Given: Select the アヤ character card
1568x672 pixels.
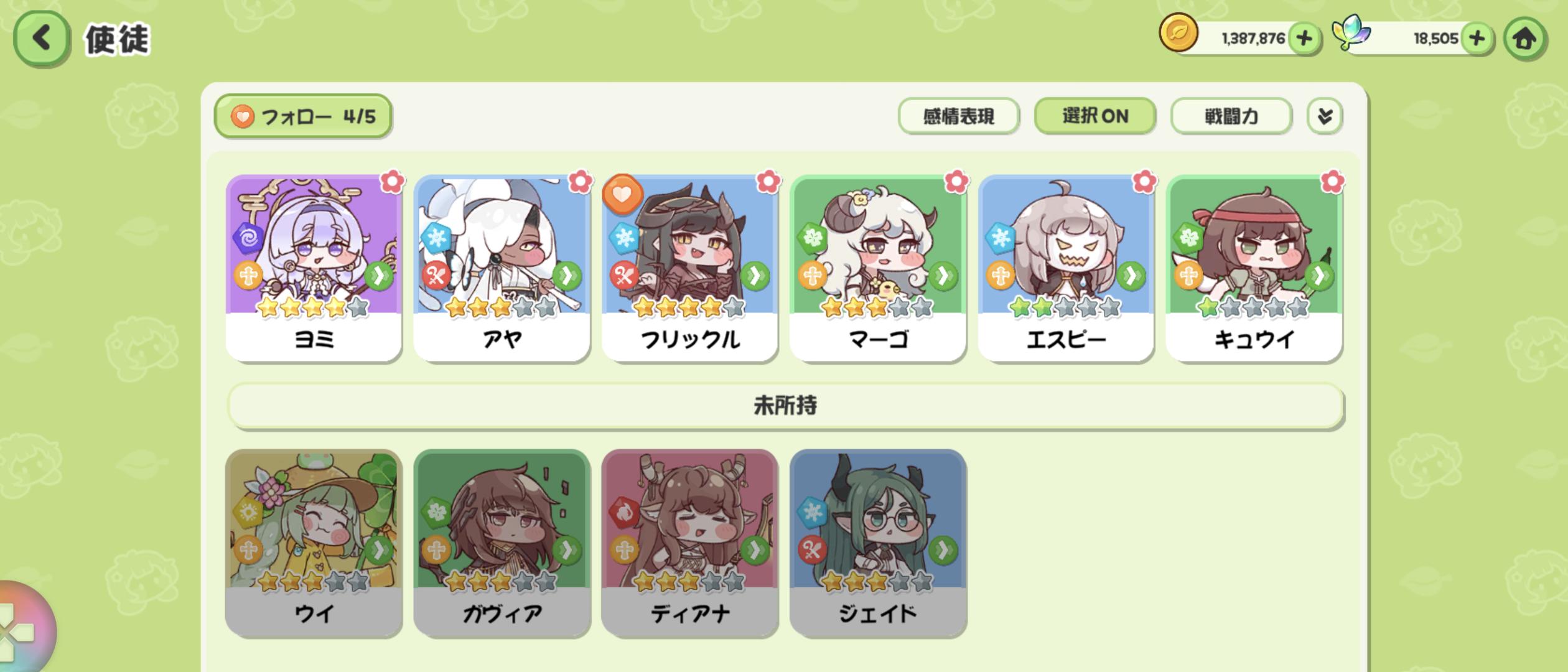Looking at the screenshot, I should point(502,268).
